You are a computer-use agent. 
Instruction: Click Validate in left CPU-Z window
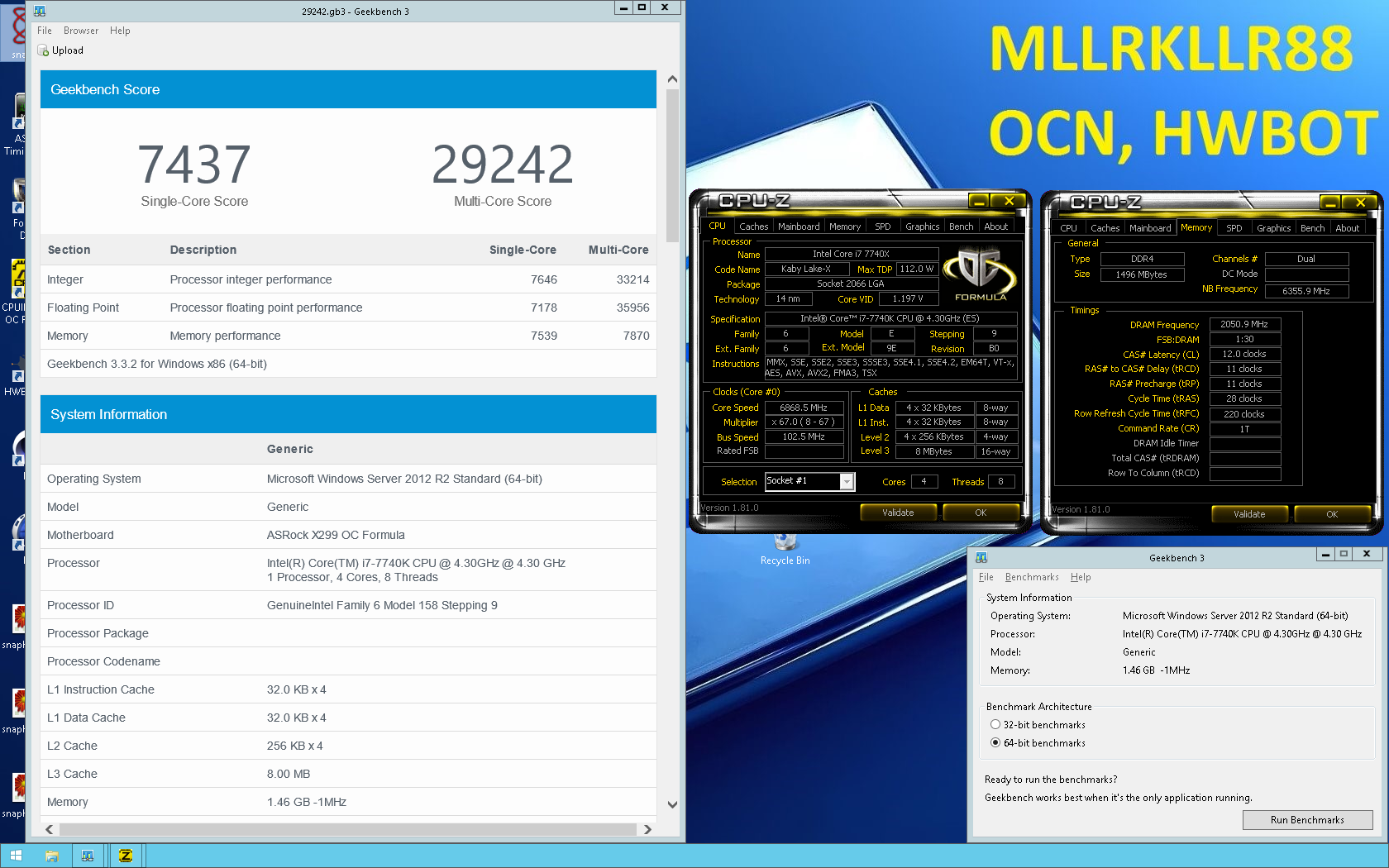[x=898, y=513]
